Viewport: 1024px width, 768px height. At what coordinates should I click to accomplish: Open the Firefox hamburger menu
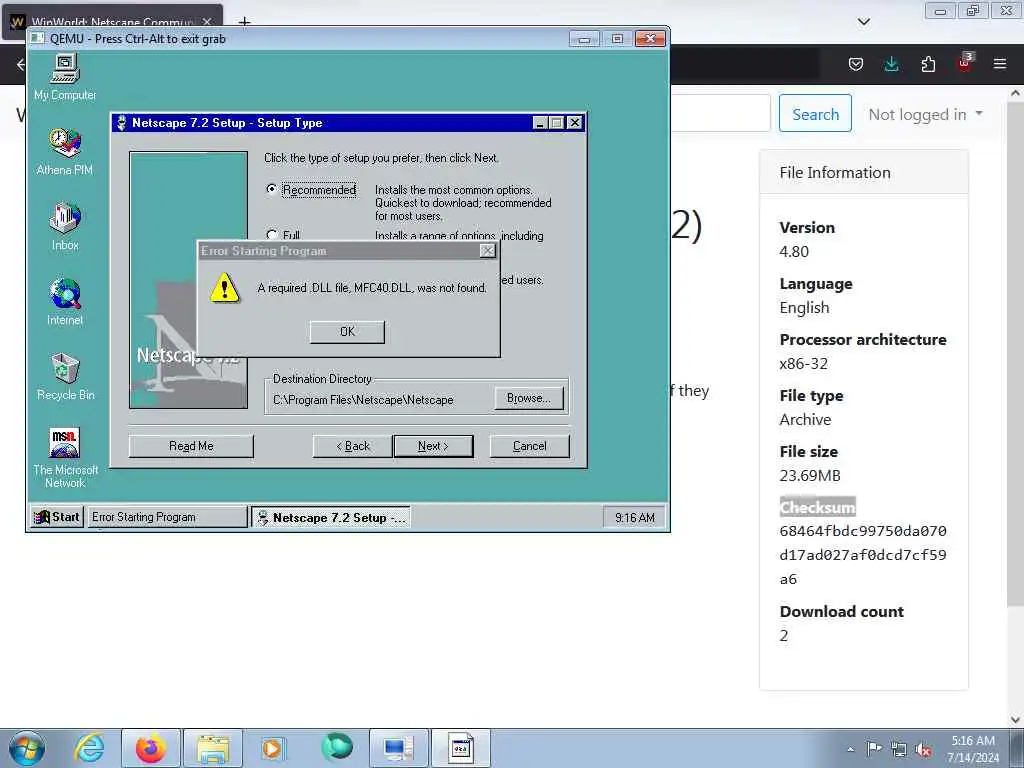click(x=1000, y=64)
